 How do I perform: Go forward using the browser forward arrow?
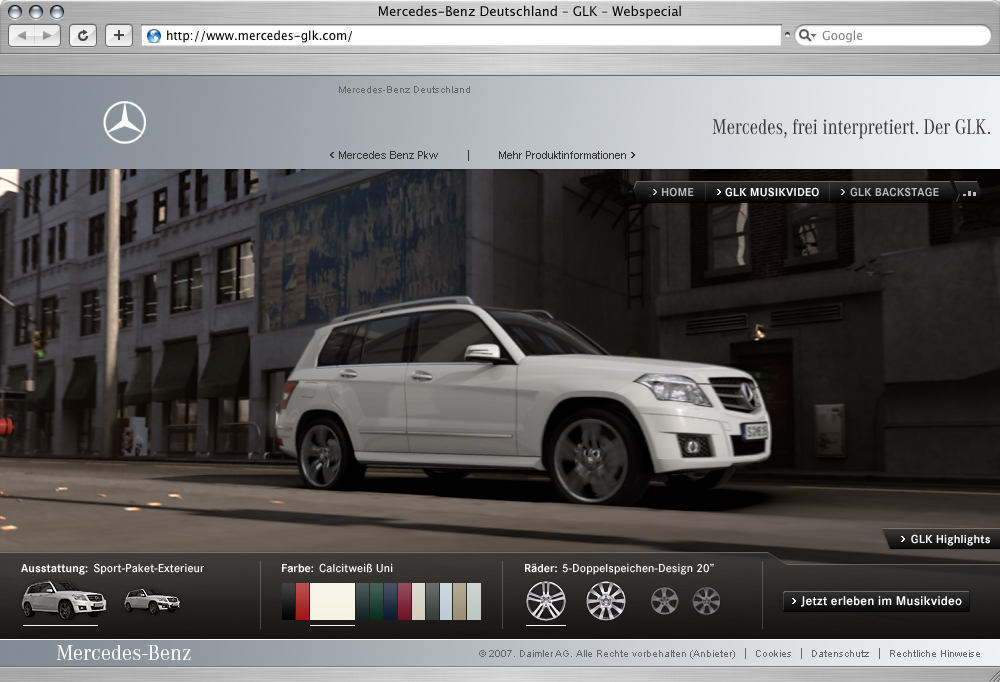(47, 36)
